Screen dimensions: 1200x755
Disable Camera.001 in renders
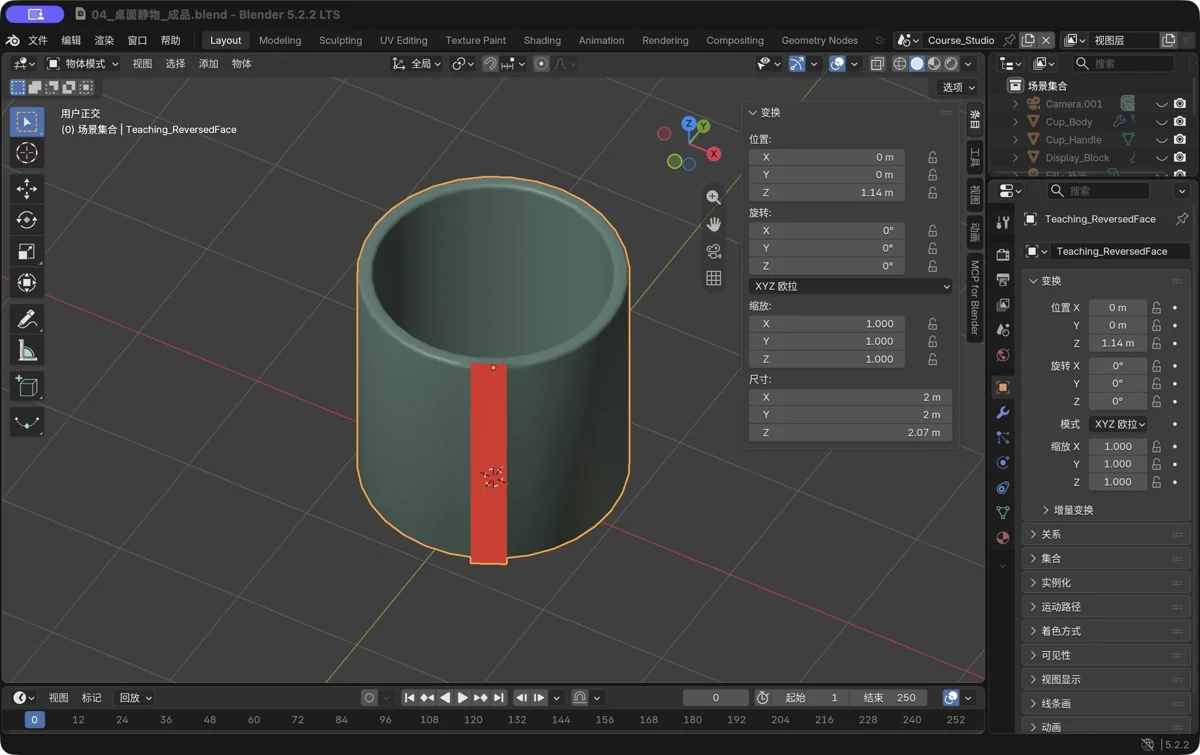click(x=1180, y=104)
